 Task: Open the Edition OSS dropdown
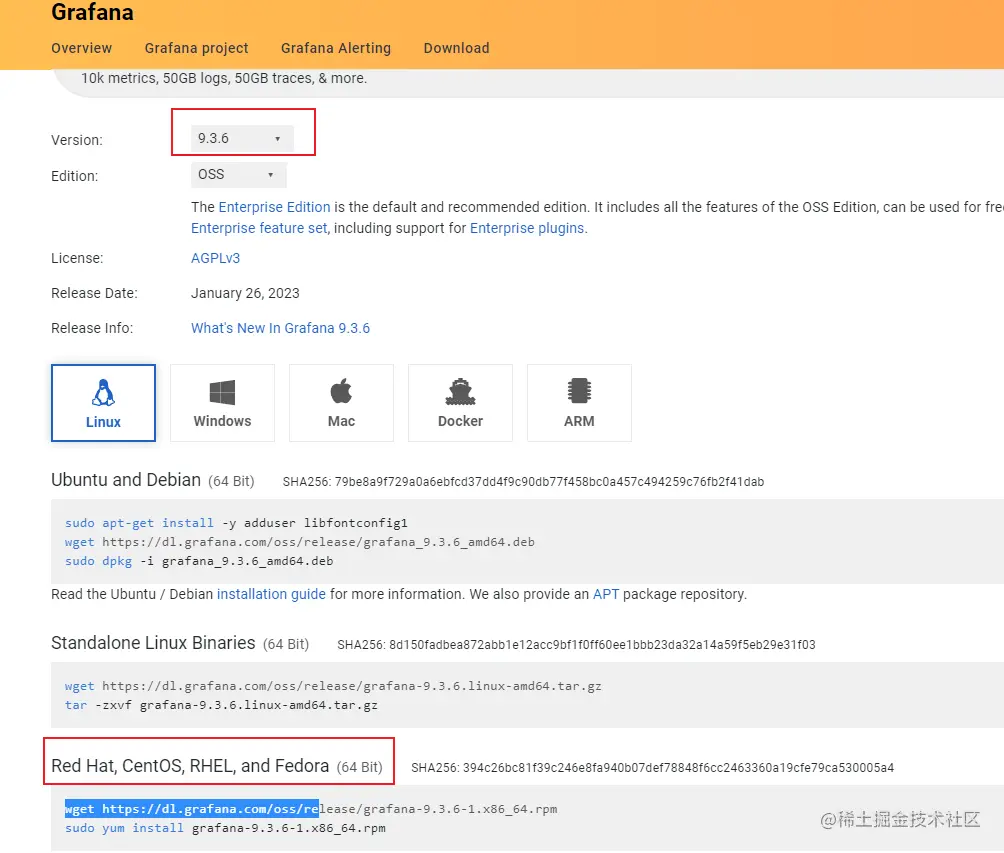238,174
